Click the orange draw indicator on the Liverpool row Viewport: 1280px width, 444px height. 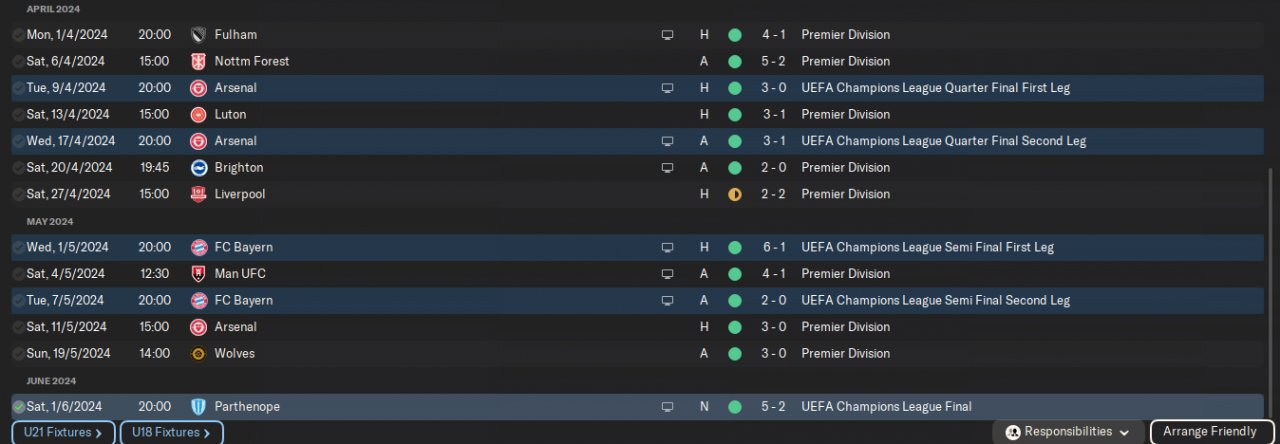[x=735, y=194]
